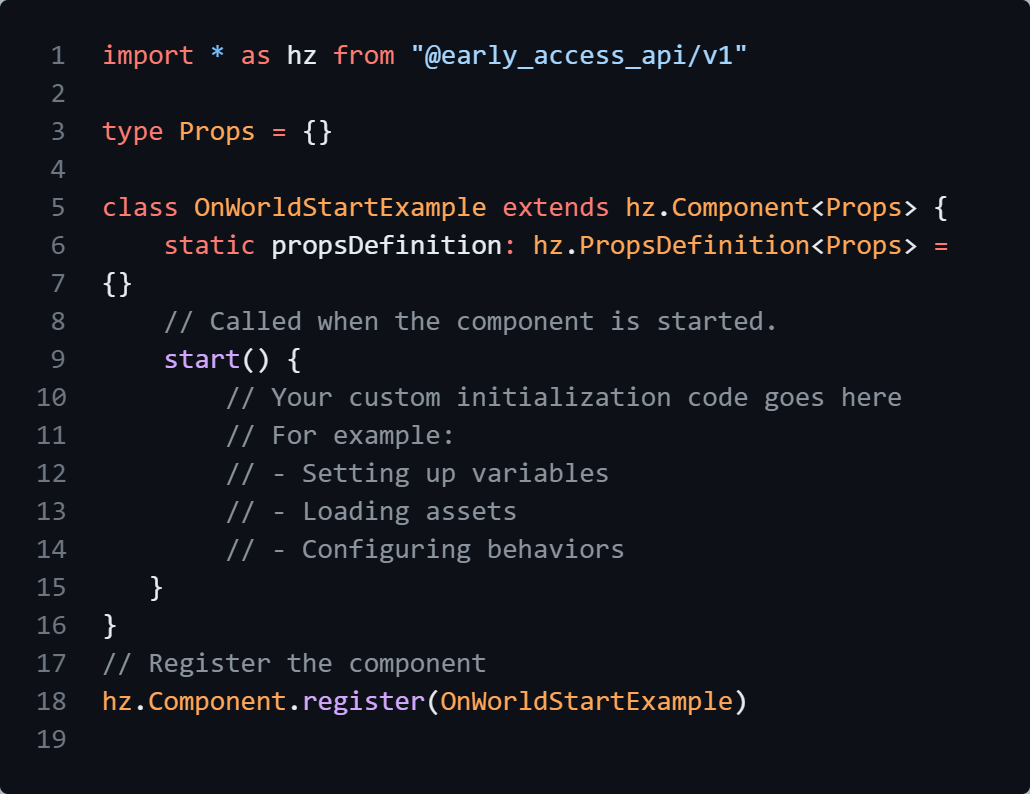
Task: Click line number 19 in the gutter
Action: [x=51, y=739]
